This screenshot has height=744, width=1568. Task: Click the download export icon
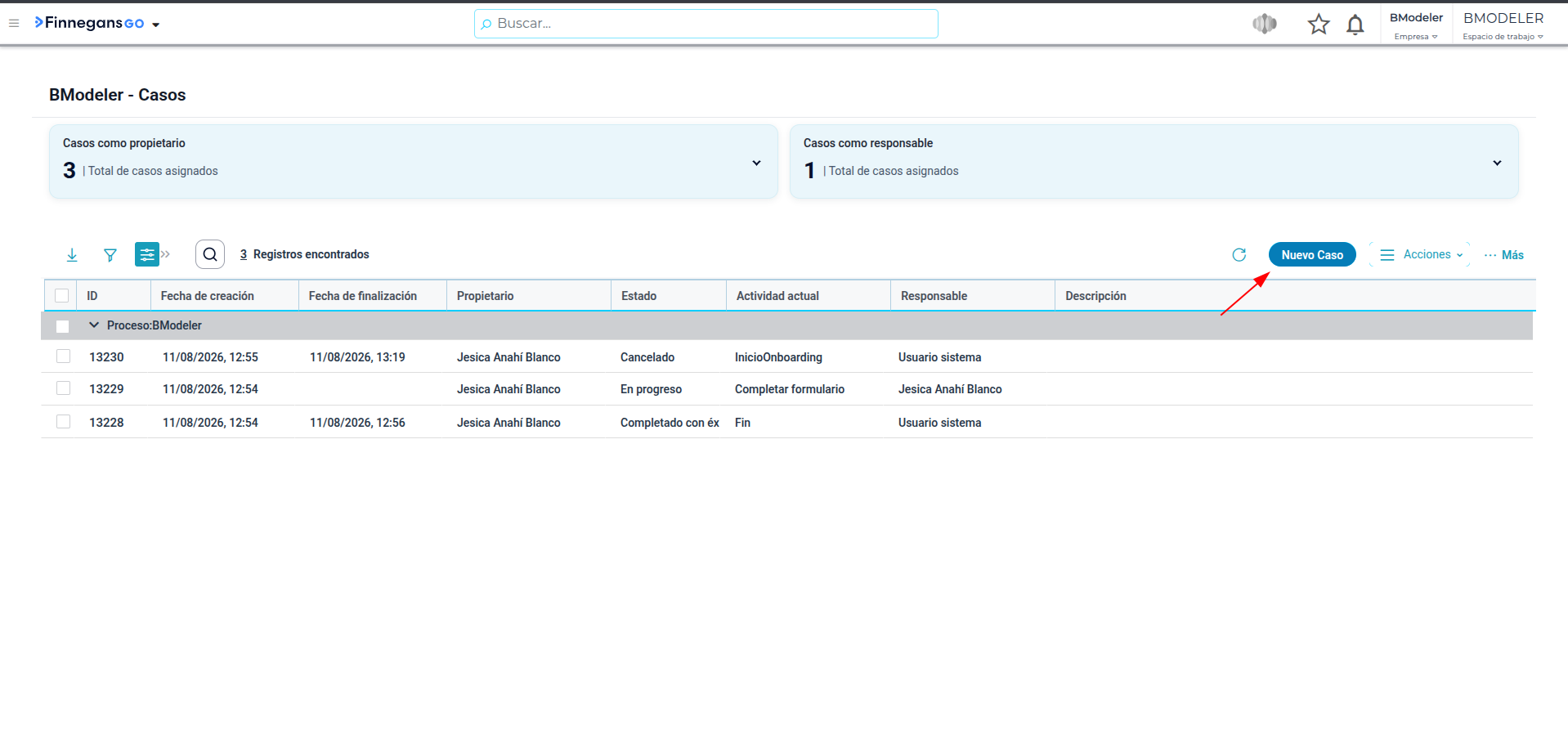(x=72, y=255)
